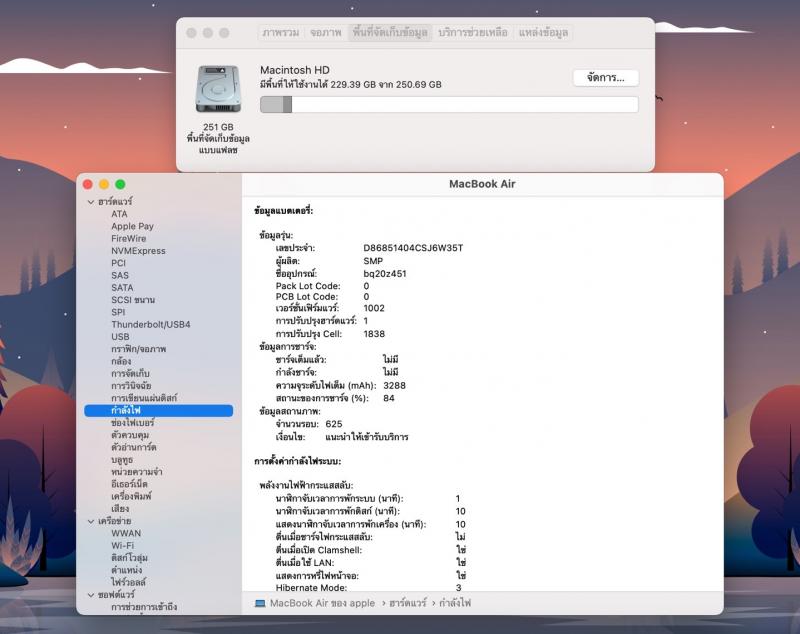
Task: Collapse the เครือข่าย section in sidebar
Action: pyautogui.click(x=89, y=521)
